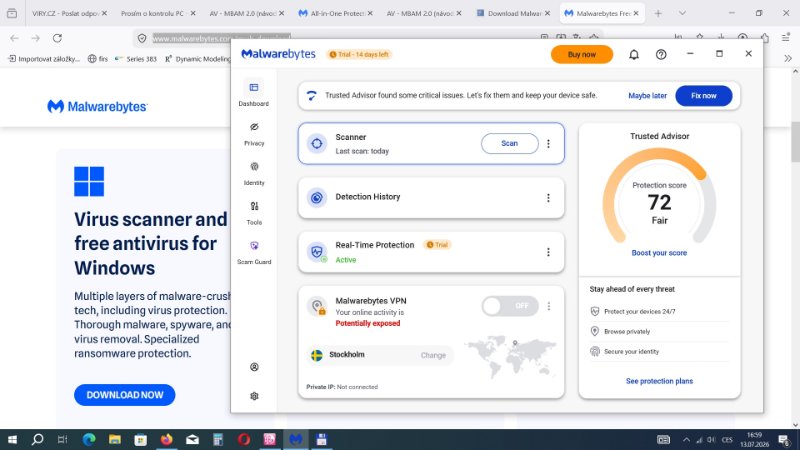Switch to the Prosím o kontrolu PC tab
800x450 pixels.
[152, 13]
